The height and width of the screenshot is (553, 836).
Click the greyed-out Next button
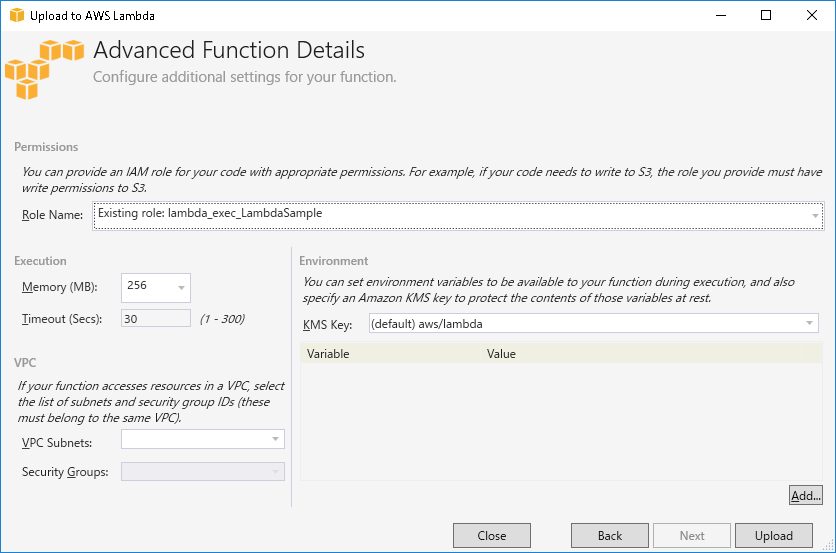691,536
